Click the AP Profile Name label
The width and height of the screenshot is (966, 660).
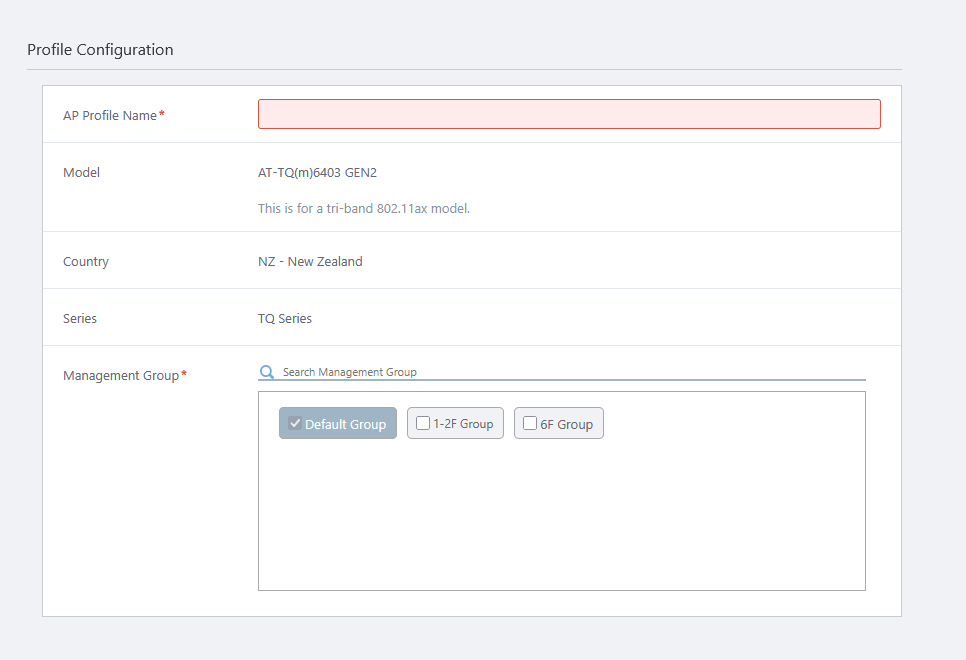pos(110,115)
